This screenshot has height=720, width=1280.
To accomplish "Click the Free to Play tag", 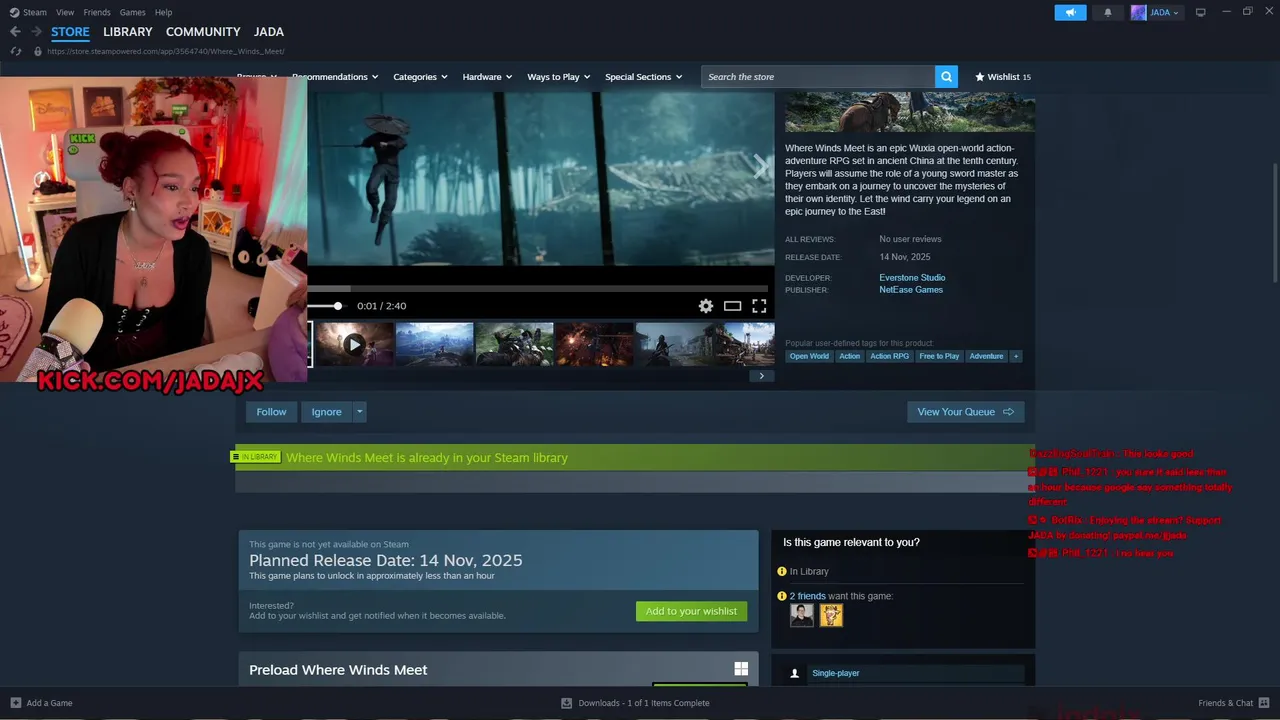I will [x=939, y=356].
